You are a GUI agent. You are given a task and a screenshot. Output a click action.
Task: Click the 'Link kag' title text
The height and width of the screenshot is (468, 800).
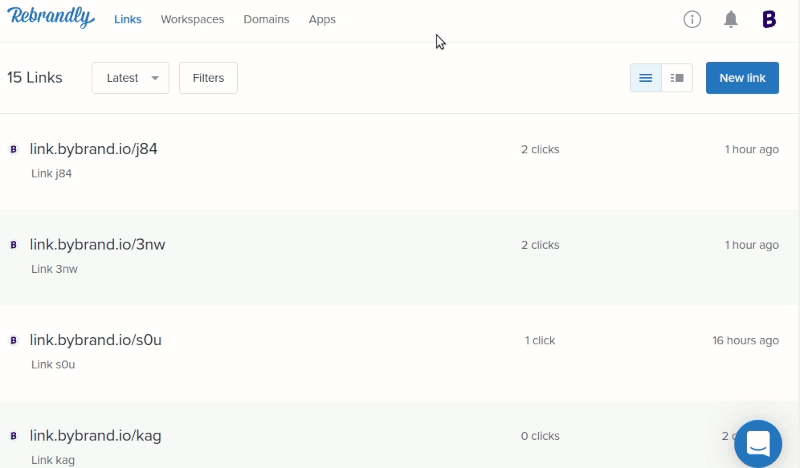(x=53, y=460)
